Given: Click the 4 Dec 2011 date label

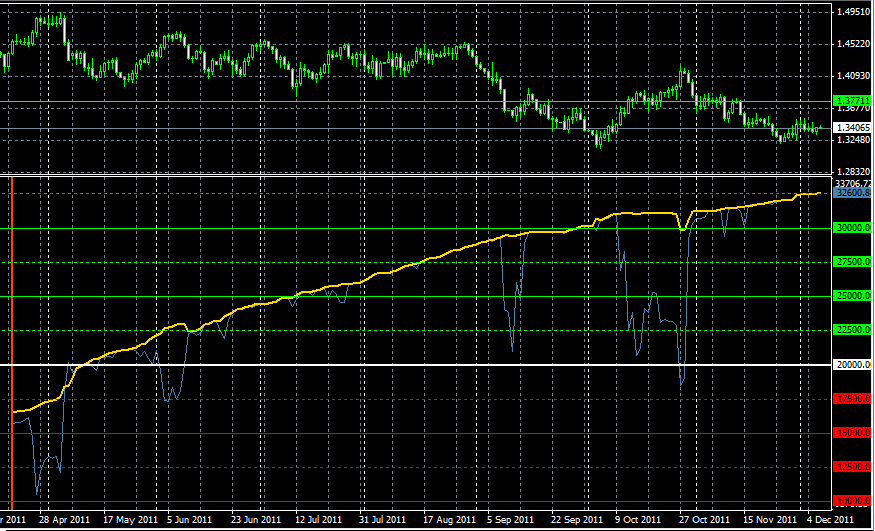Looking at the screenshot, I should pyautogui.click(x=828, y=520).
